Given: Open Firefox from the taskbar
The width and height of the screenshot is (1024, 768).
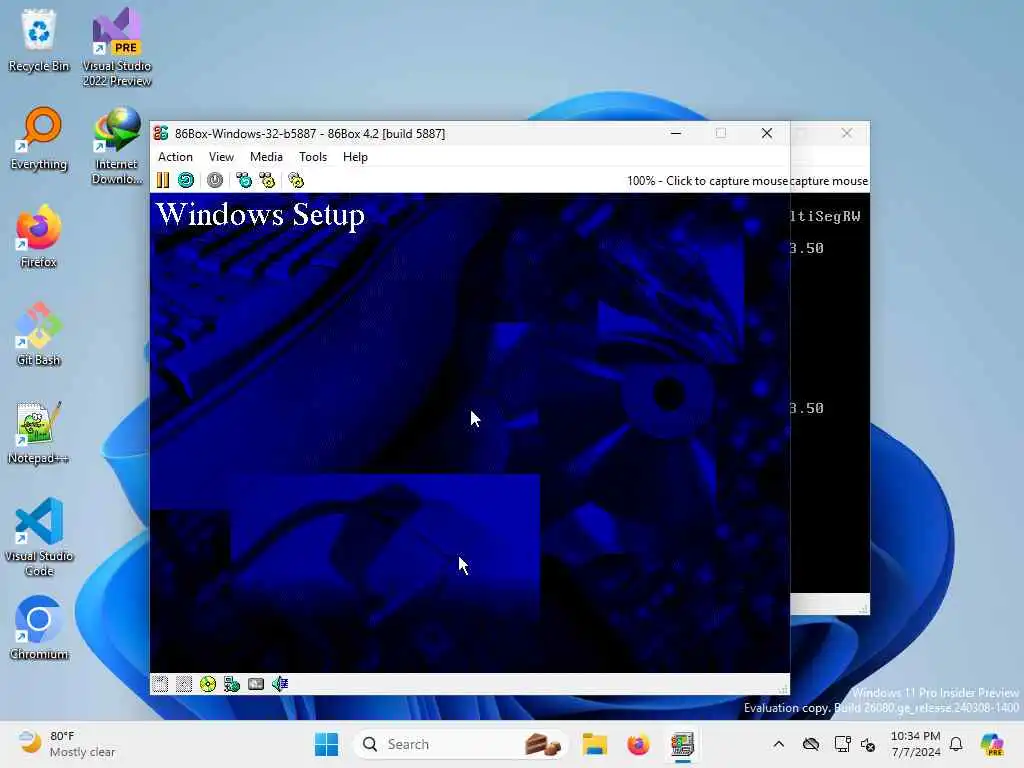Looking at the screenshot, I should click(638, 744).
